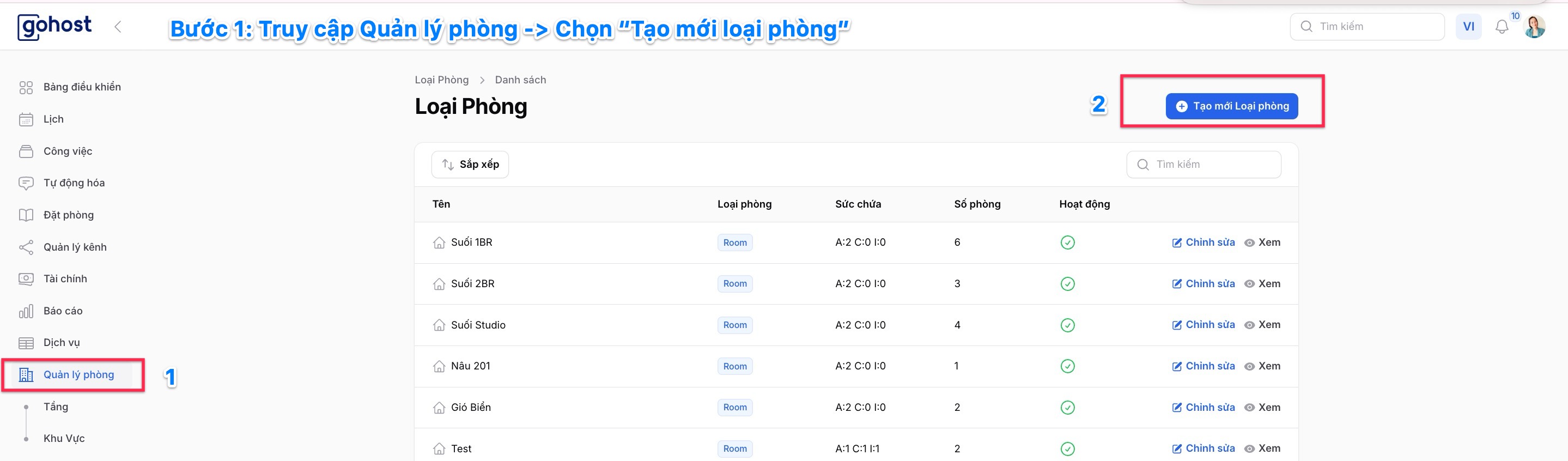Click the gohost logo
The image size is (1568, 461).
55,27
